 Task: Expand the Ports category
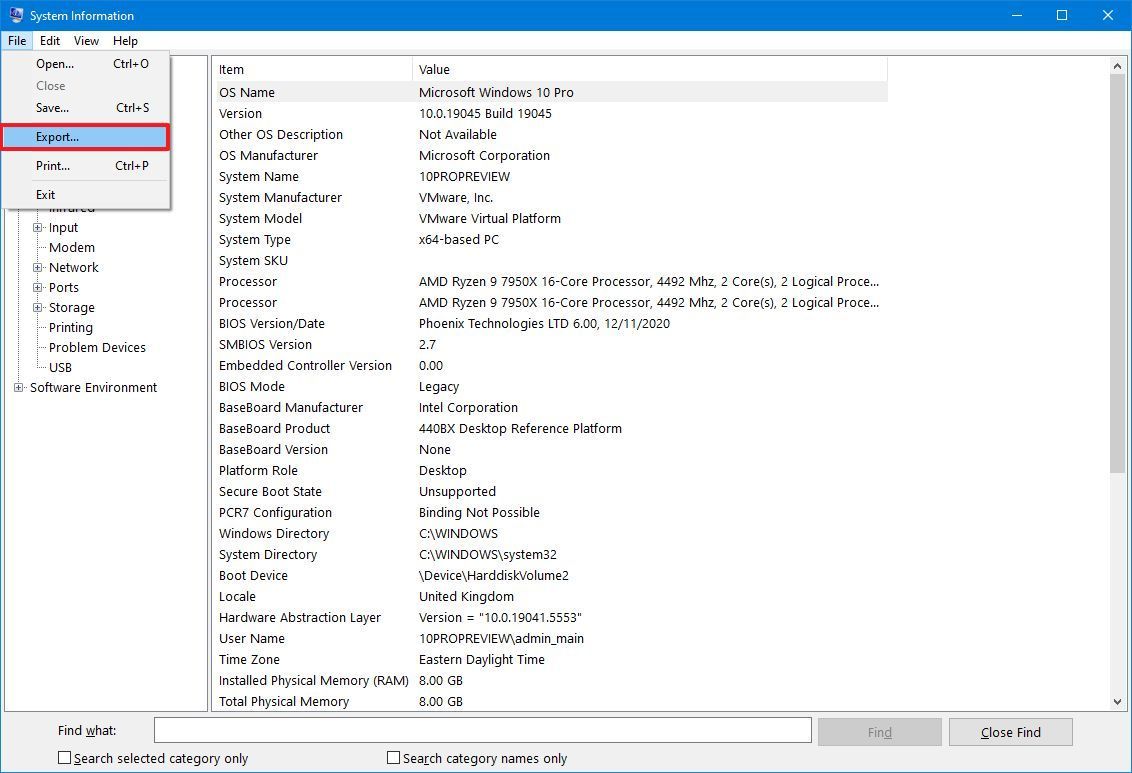pos(37,287)
